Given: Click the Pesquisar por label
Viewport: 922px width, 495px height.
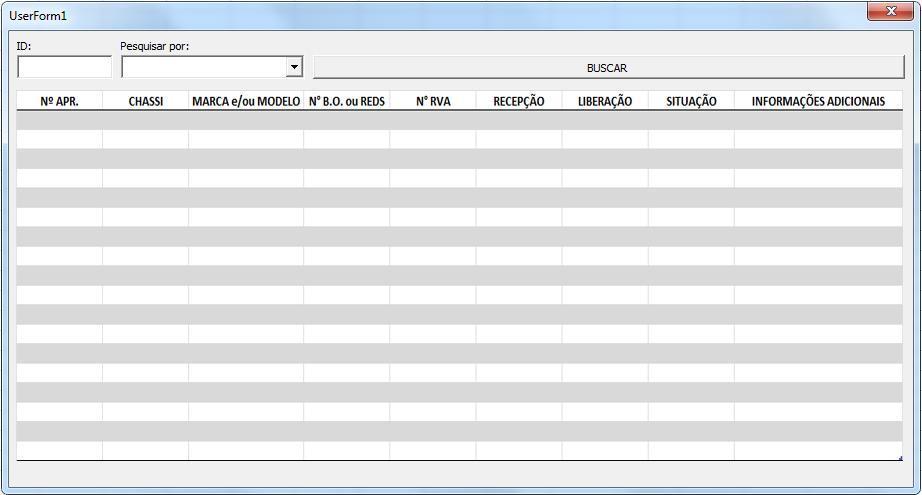Looking at the screenshot, I should point(155,46).
